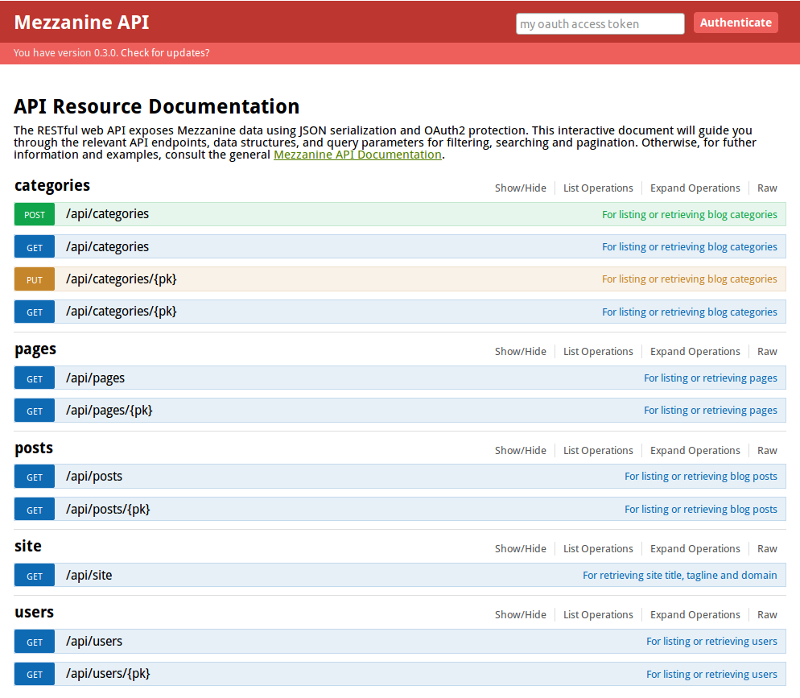Open the Raw view for posts
This screenshot has width=800, height=698.
[767, 450]
